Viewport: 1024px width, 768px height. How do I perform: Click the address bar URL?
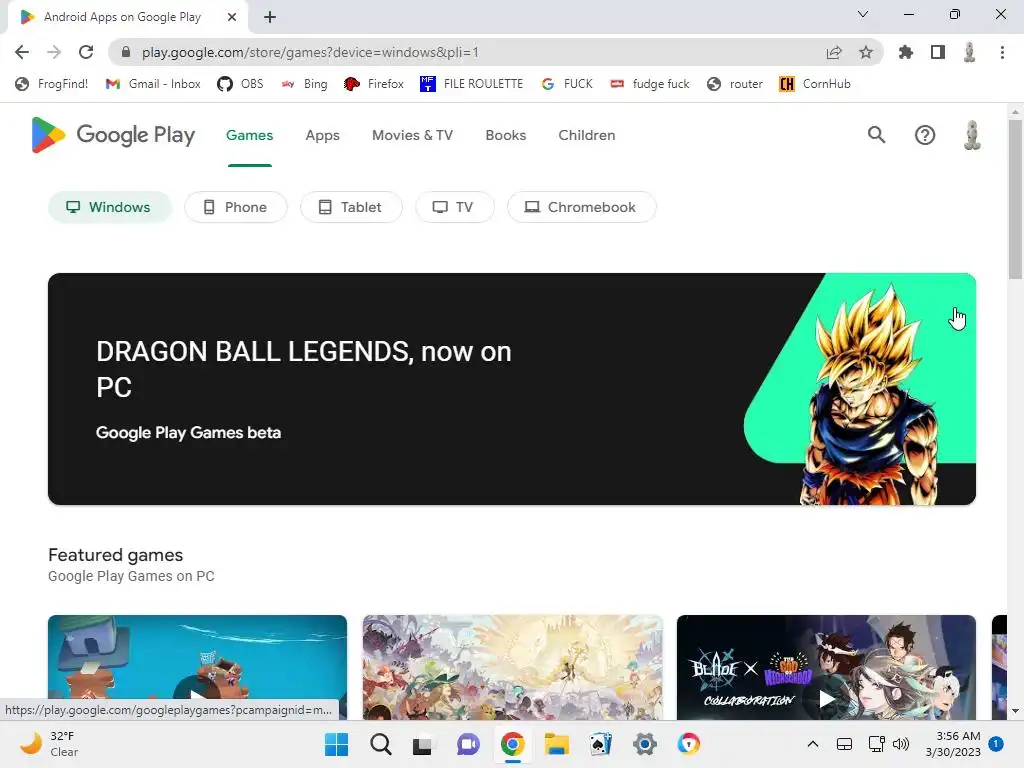[310, 52]
